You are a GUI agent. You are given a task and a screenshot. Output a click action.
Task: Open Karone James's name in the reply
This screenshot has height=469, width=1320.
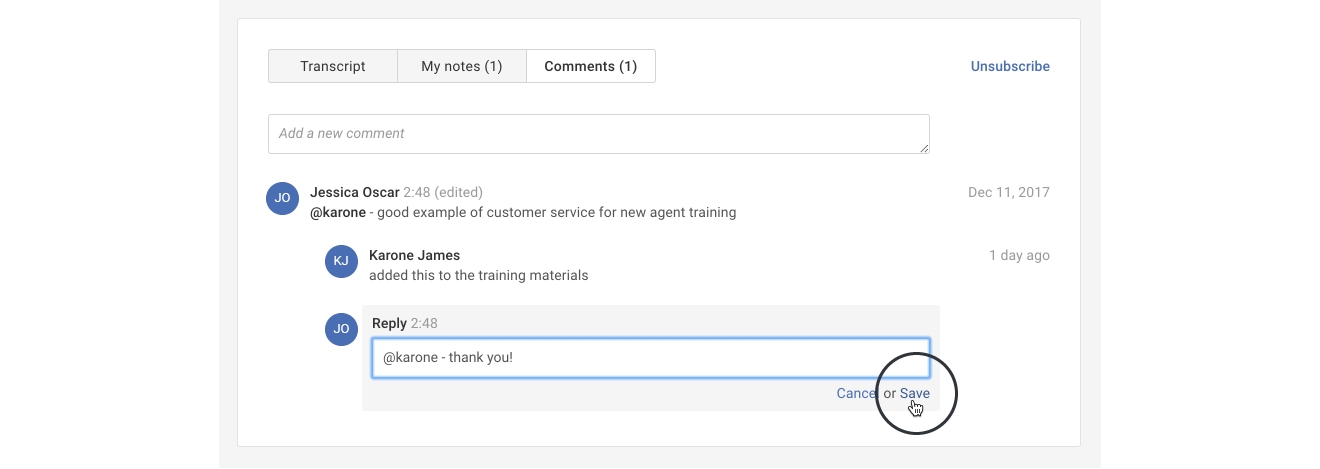click(x=414, y=255)
